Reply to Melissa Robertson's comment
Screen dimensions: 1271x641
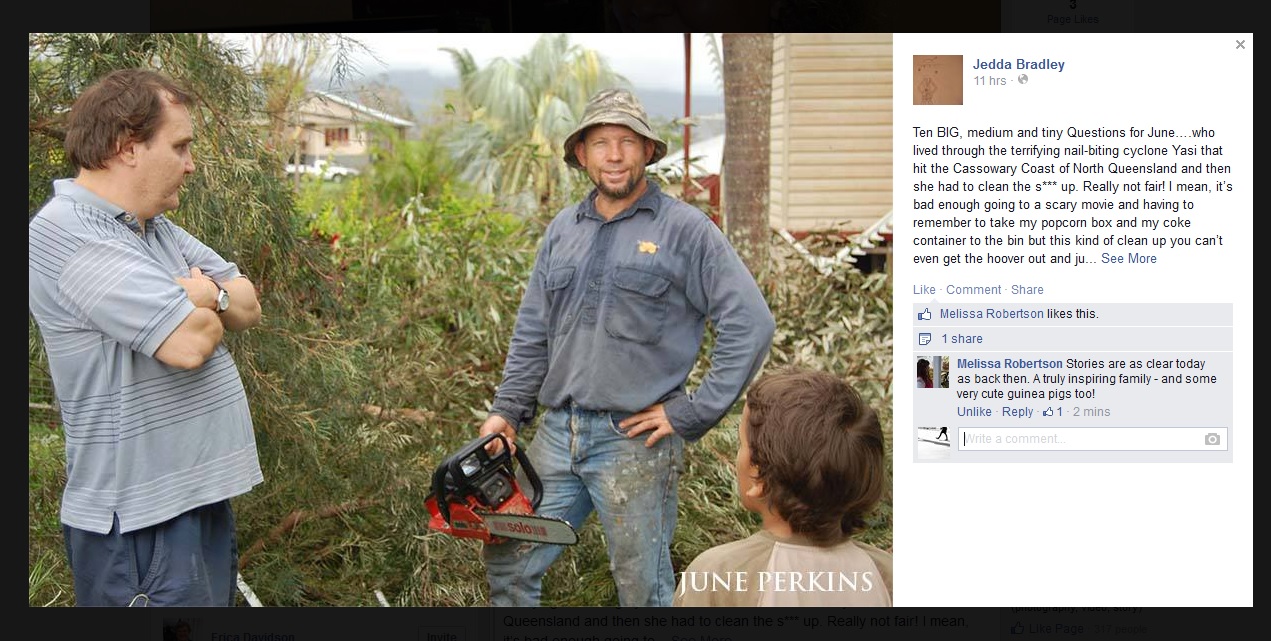click(x=1017, y=412)
